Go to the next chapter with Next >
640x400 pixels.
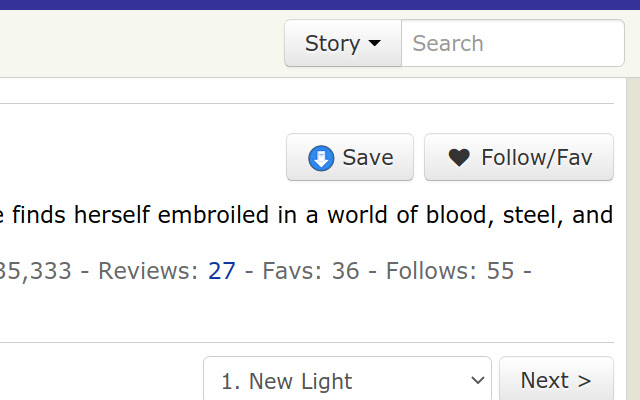pos(556,381)
